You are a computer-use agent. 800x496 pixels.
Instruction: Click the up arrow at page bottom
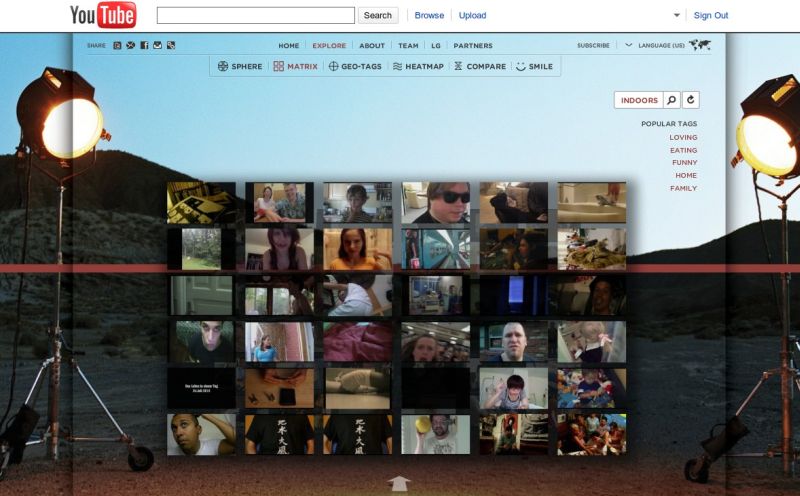pos(399,484)
